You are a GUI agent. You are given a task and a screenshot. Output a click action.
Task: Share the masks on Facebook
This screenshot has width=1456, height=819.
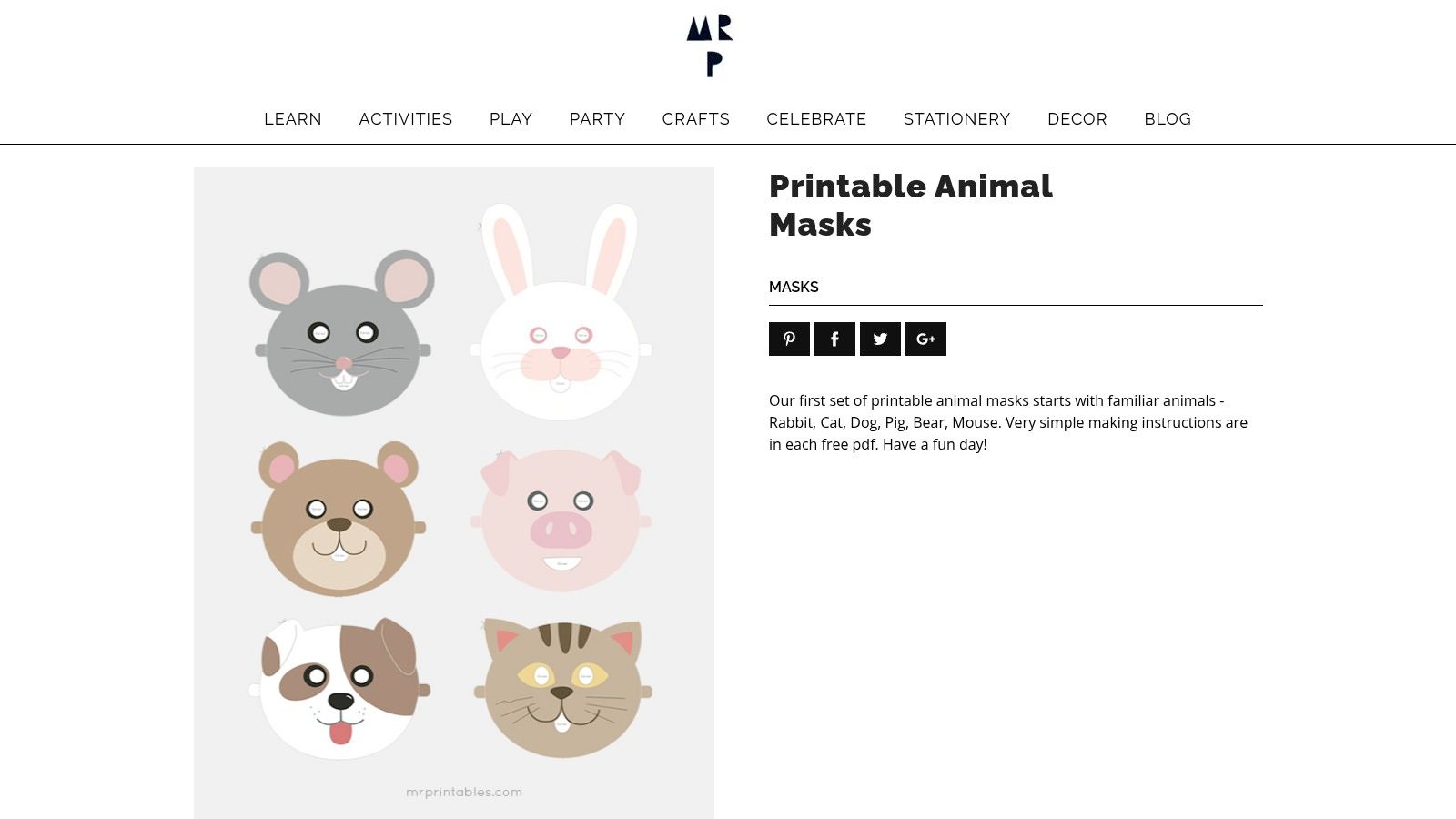834,339
